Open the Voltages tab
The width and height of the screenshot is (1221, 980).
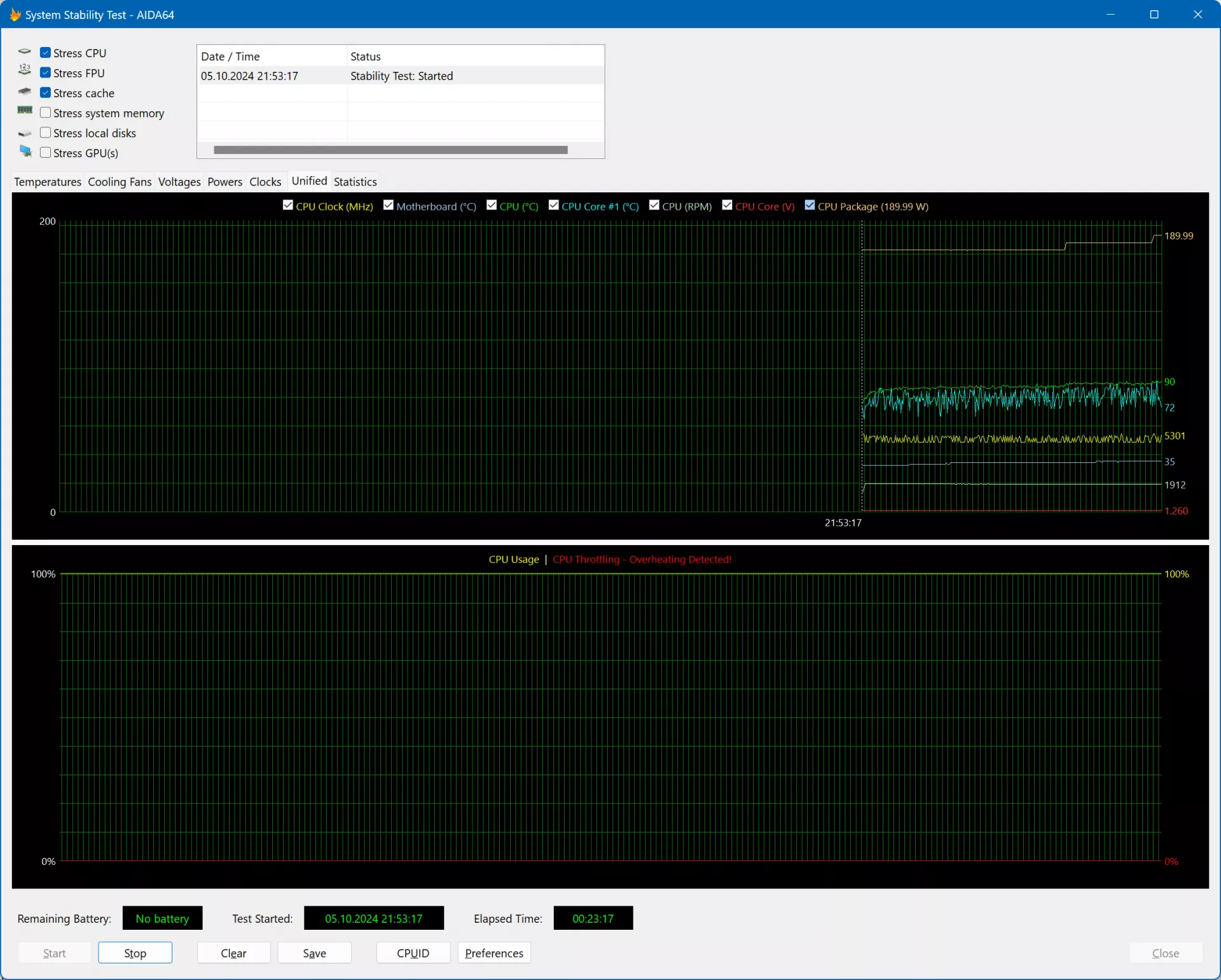tap(179, 182)
